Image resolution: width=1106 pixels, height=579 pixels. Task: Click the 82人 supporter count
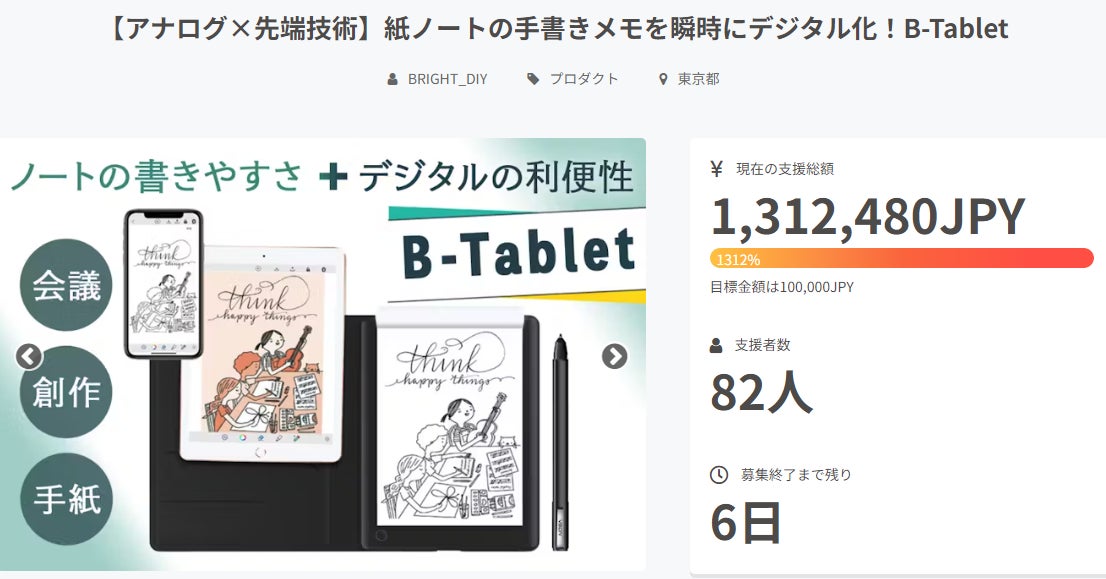[x=761, y=393]
